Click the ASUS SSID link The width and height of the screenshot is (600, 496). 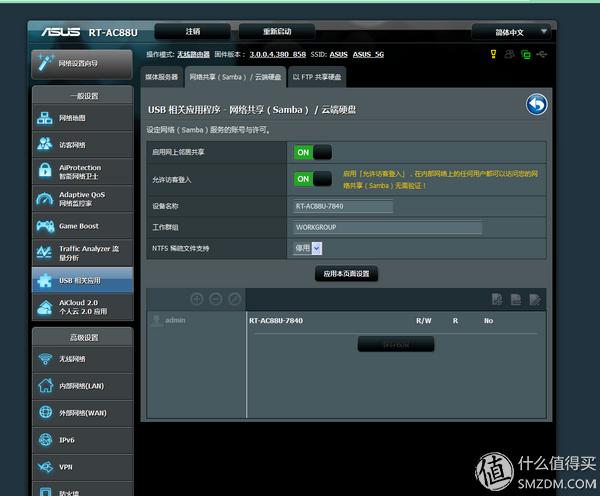tap(339, 54)
